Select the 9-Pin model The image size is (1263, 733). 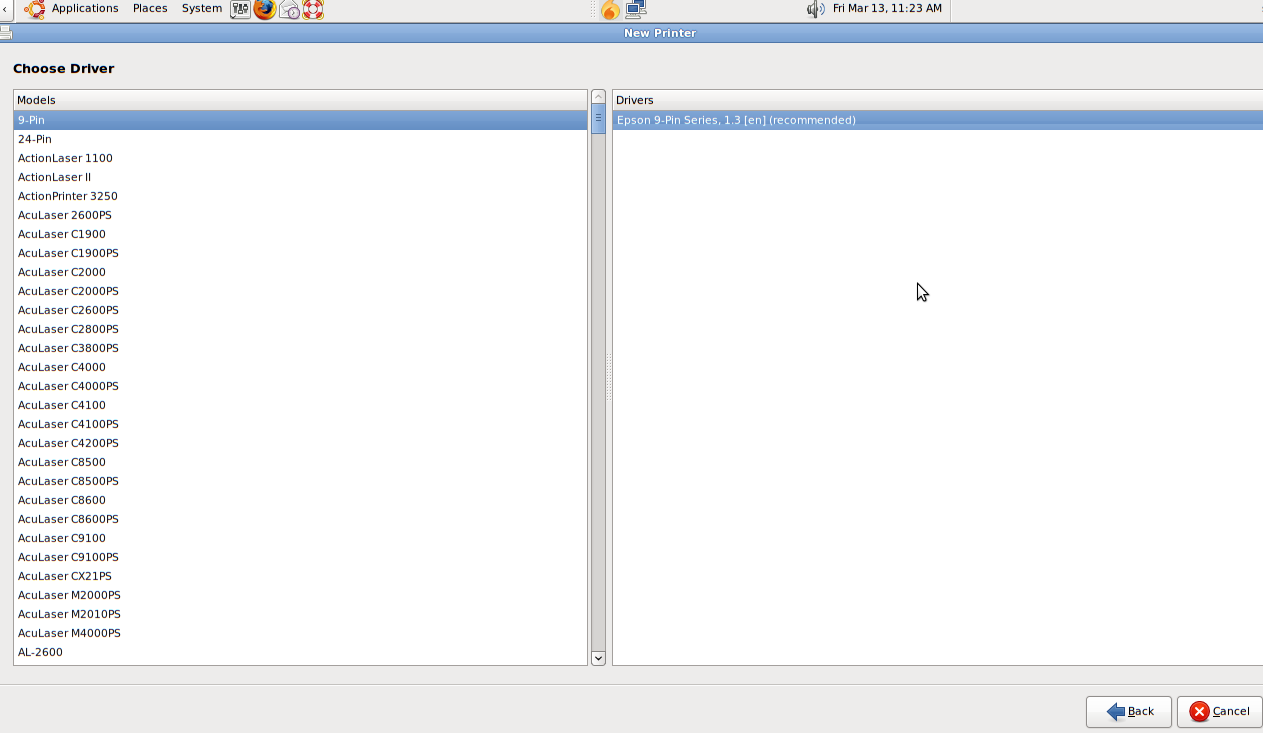[x=300, y=120]
